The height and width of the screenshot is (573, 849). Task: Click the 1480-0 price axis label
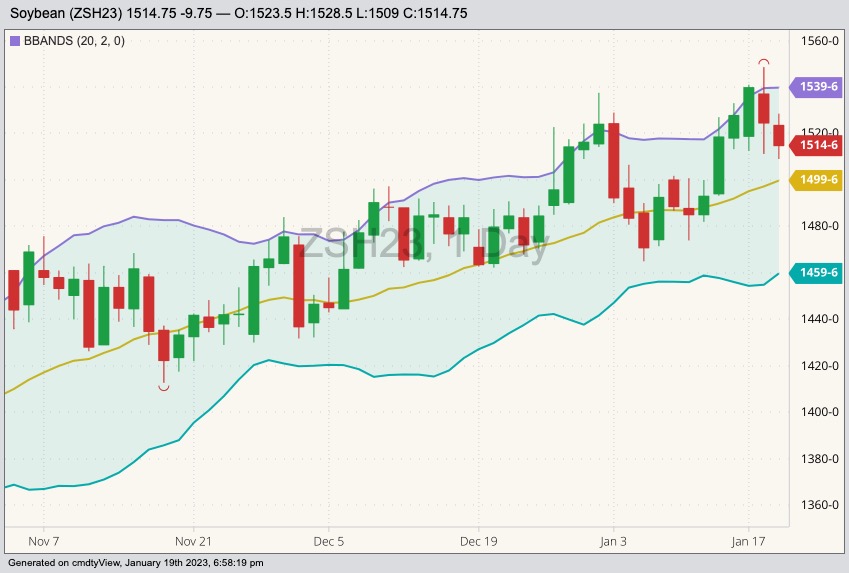click(x=820, y=226)
